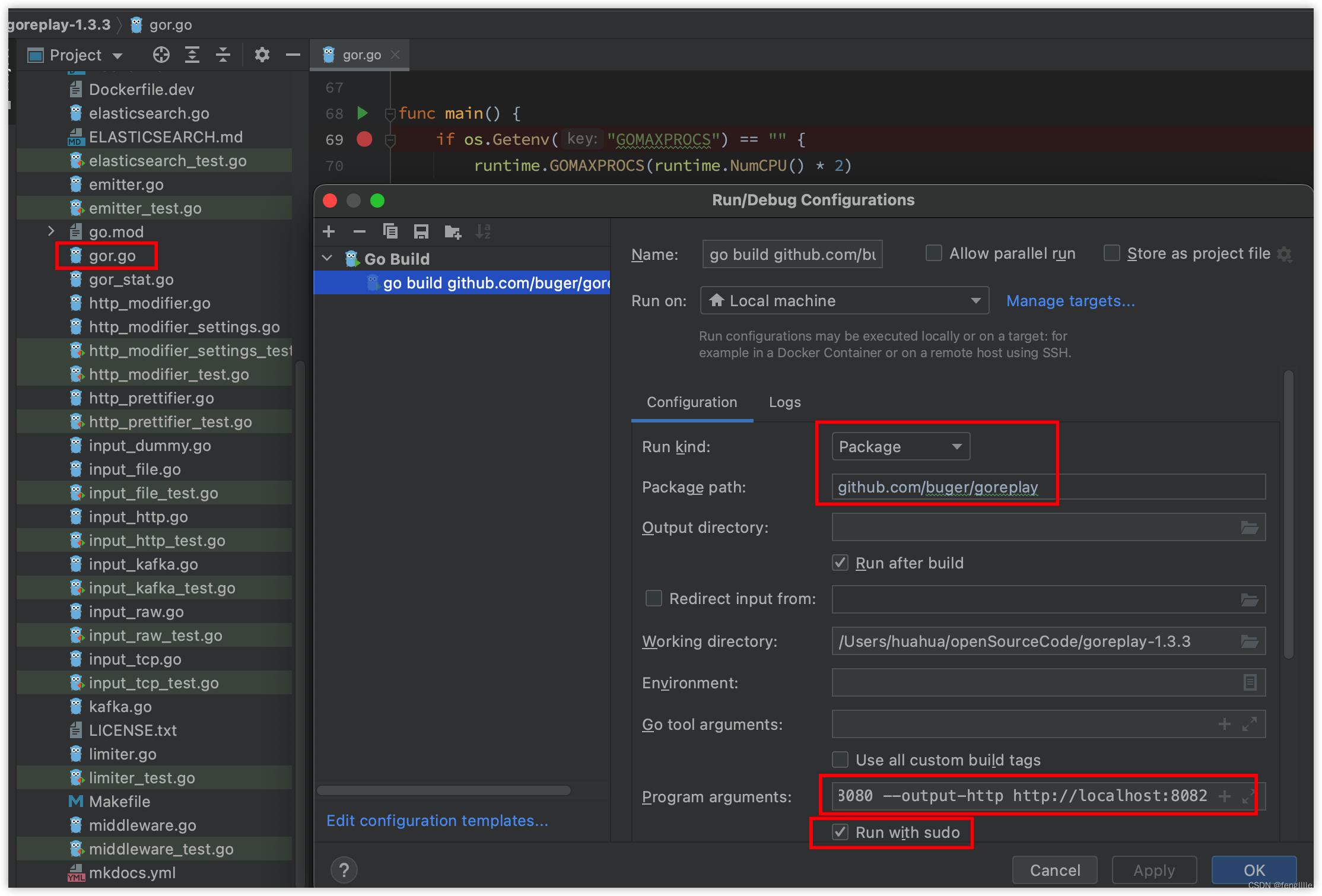Click the Remove Configuration minus icon
Viewport: 1322px width, 896px height.
pos(359,231)
